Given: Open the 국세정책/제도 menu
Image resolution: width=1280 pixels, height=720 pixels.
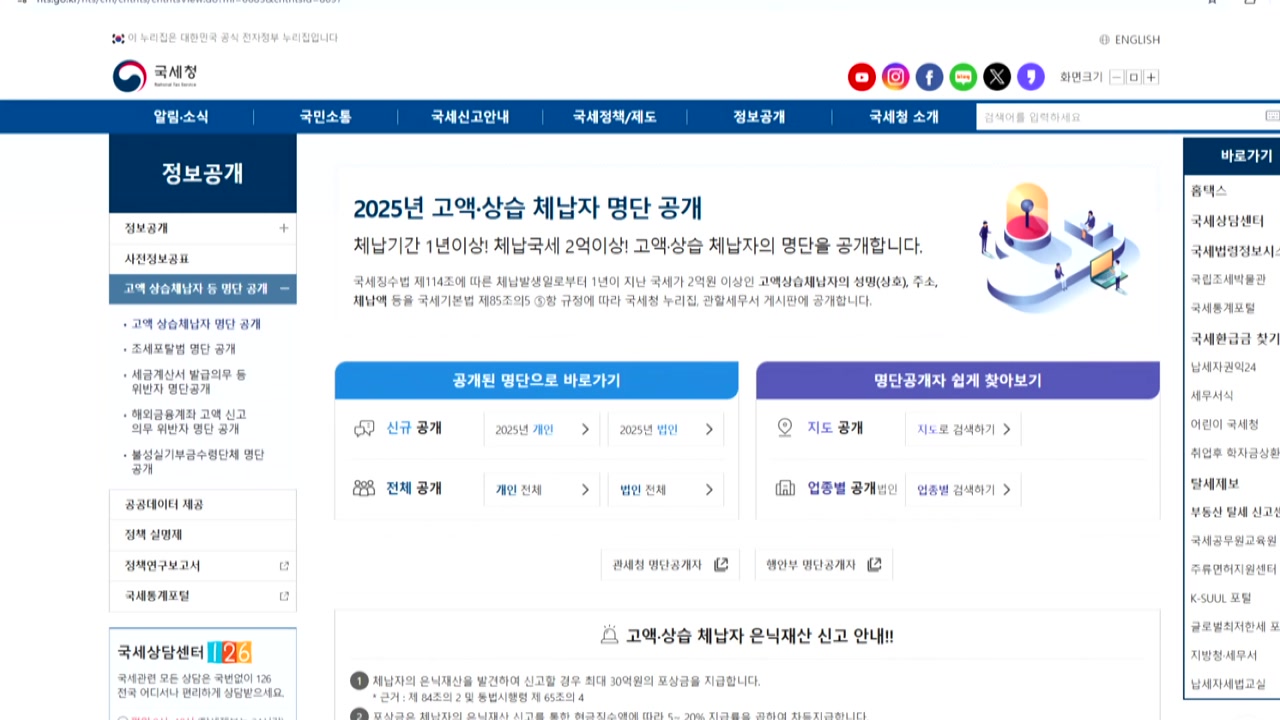Looking at the screenshot, I should coord(614,117).
